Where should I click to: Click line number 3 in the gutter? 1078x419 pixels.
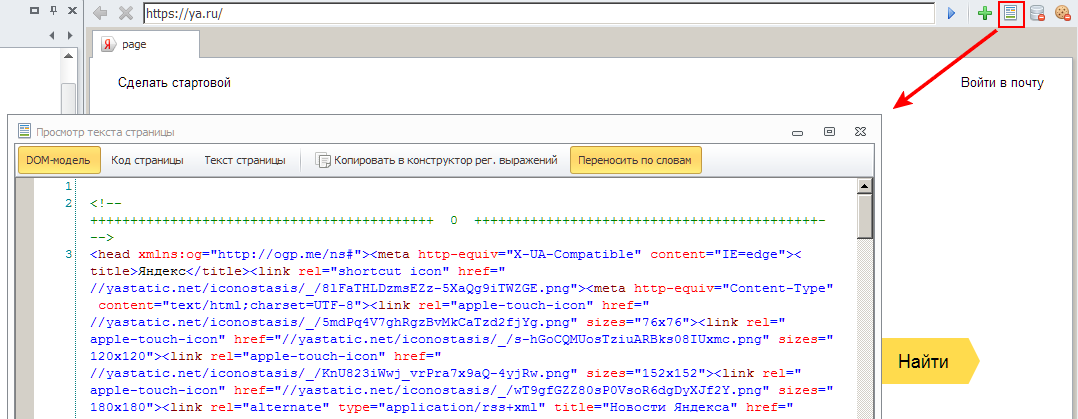click(68, 254)
